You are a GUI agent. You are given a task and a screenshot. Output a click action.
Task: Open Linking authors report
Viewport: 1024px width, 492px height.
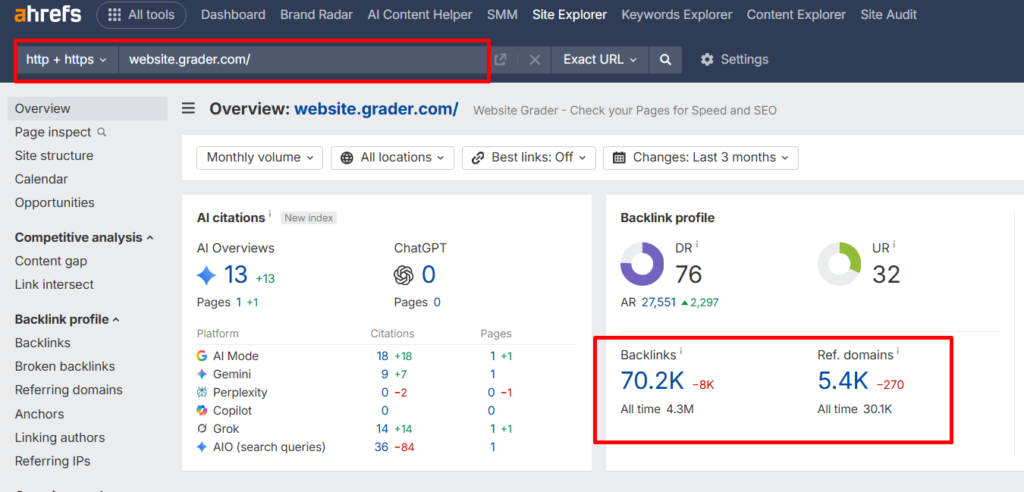point(60,438)
